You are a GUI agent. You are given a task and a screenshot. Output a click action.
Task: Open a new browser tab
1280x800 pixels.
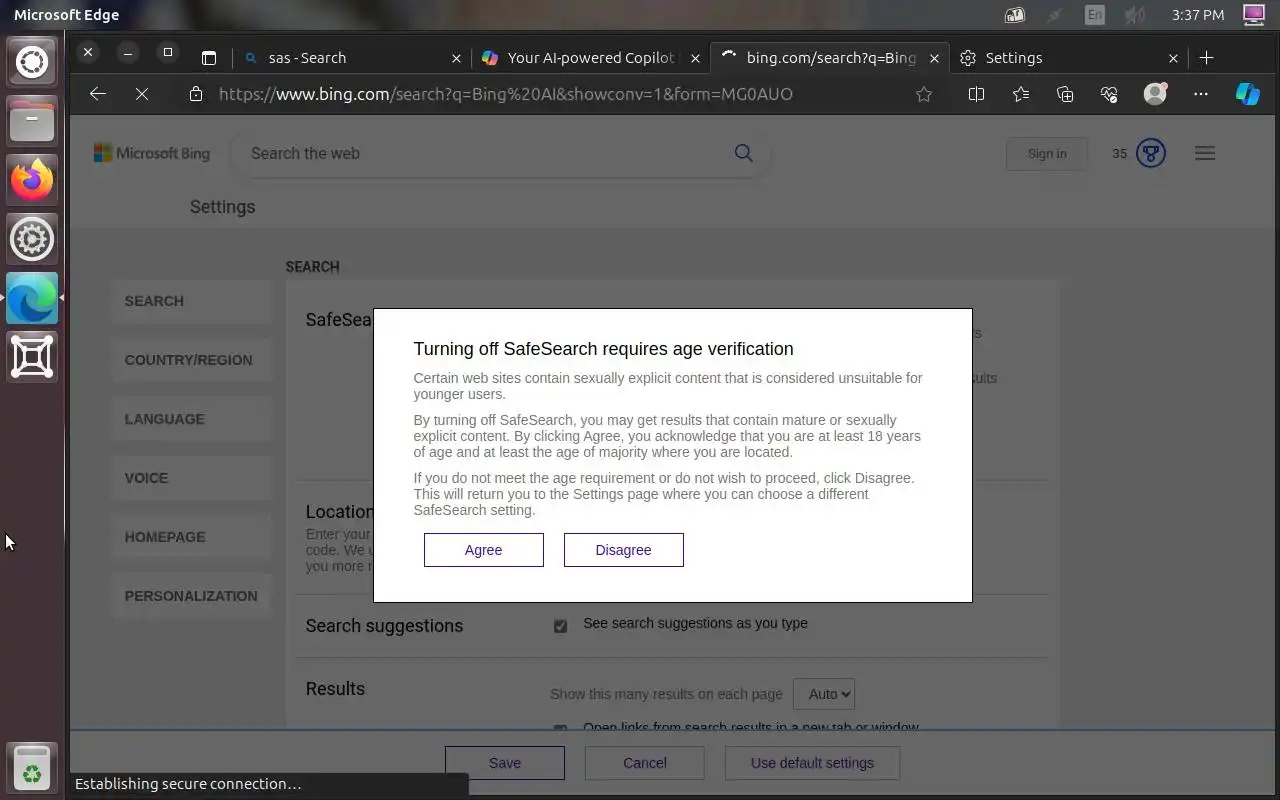click(1206, 57)
